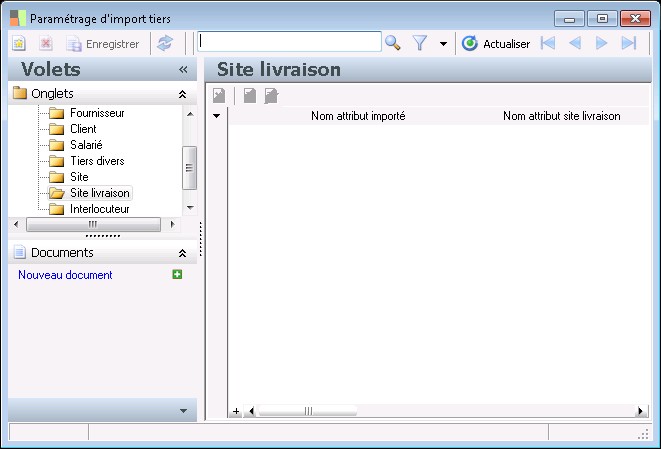Collapse the Documents section

click(x=182, y=253)
